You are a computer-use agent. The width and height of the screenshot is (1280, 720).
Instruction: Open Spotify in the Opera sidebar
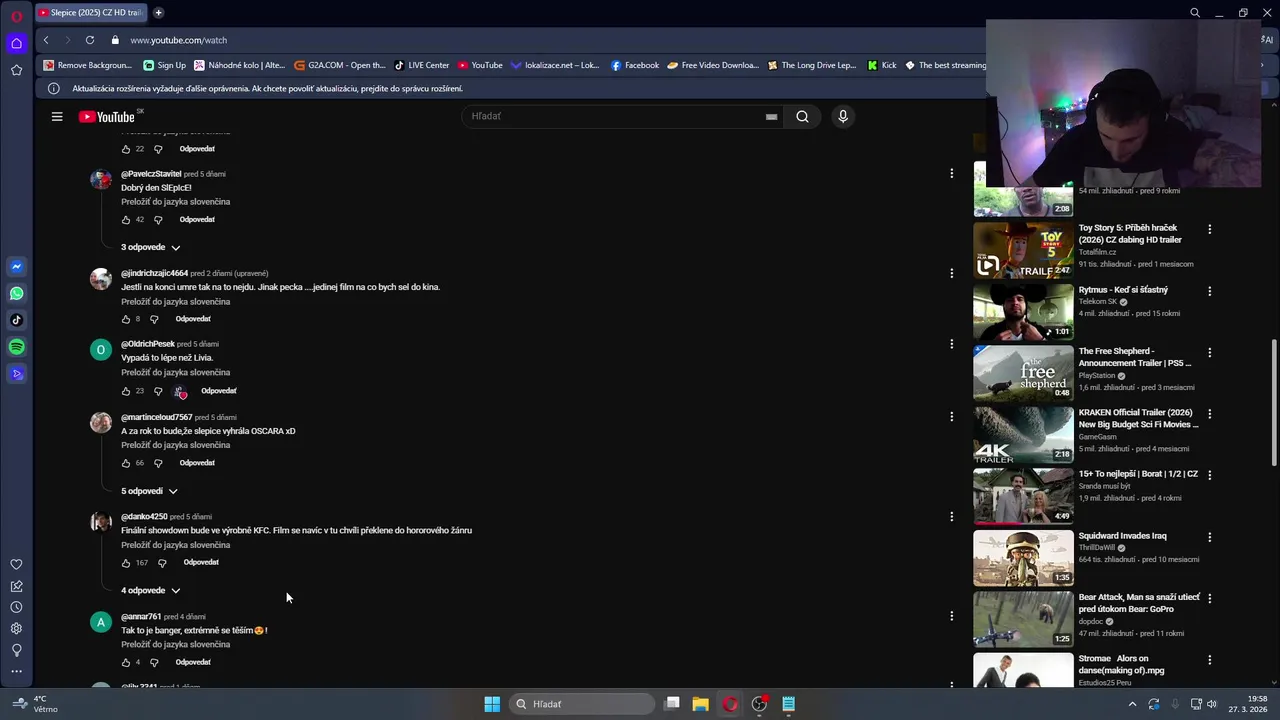pyautogui.click(x=16, y=347)
